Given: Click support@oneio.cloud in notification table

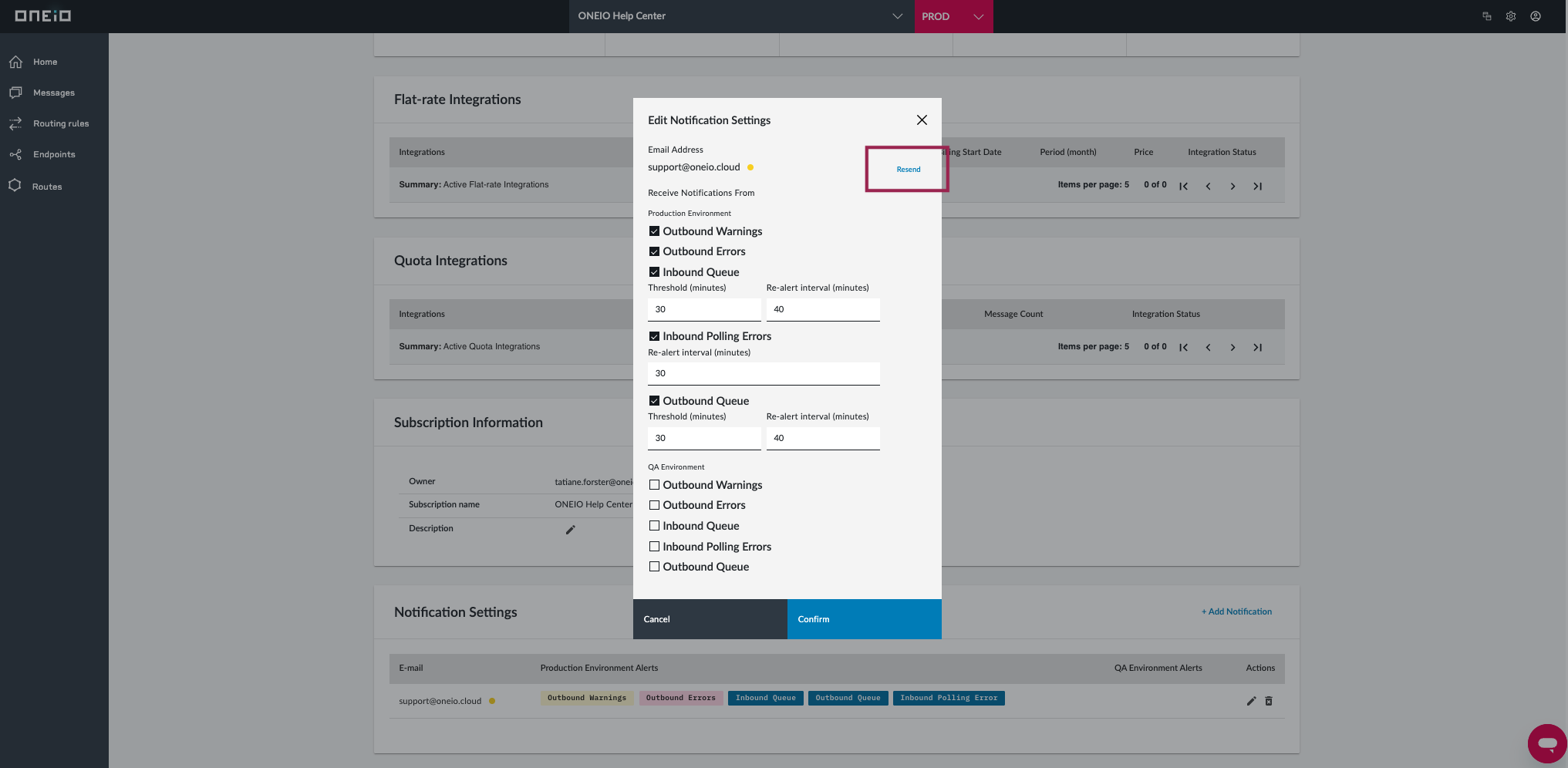Looking at the screenshot, I should 440,701.
